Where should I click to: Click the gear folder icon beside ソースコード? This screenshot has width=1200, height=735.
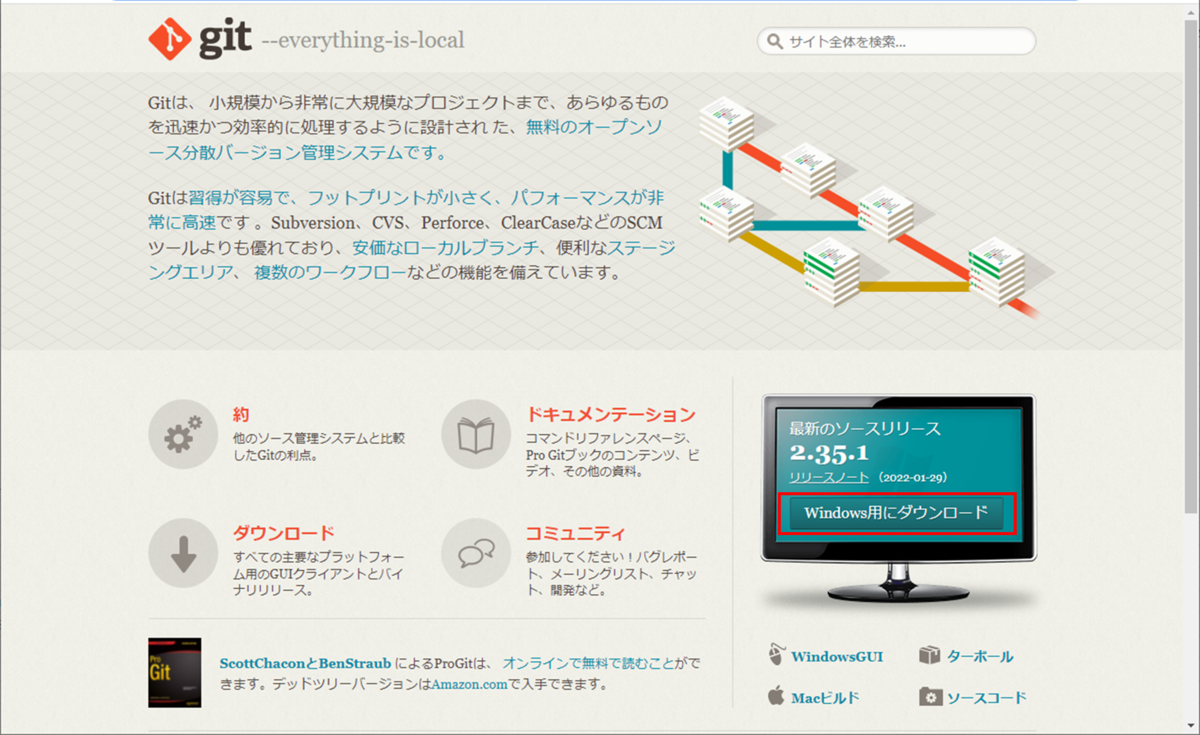930,697
